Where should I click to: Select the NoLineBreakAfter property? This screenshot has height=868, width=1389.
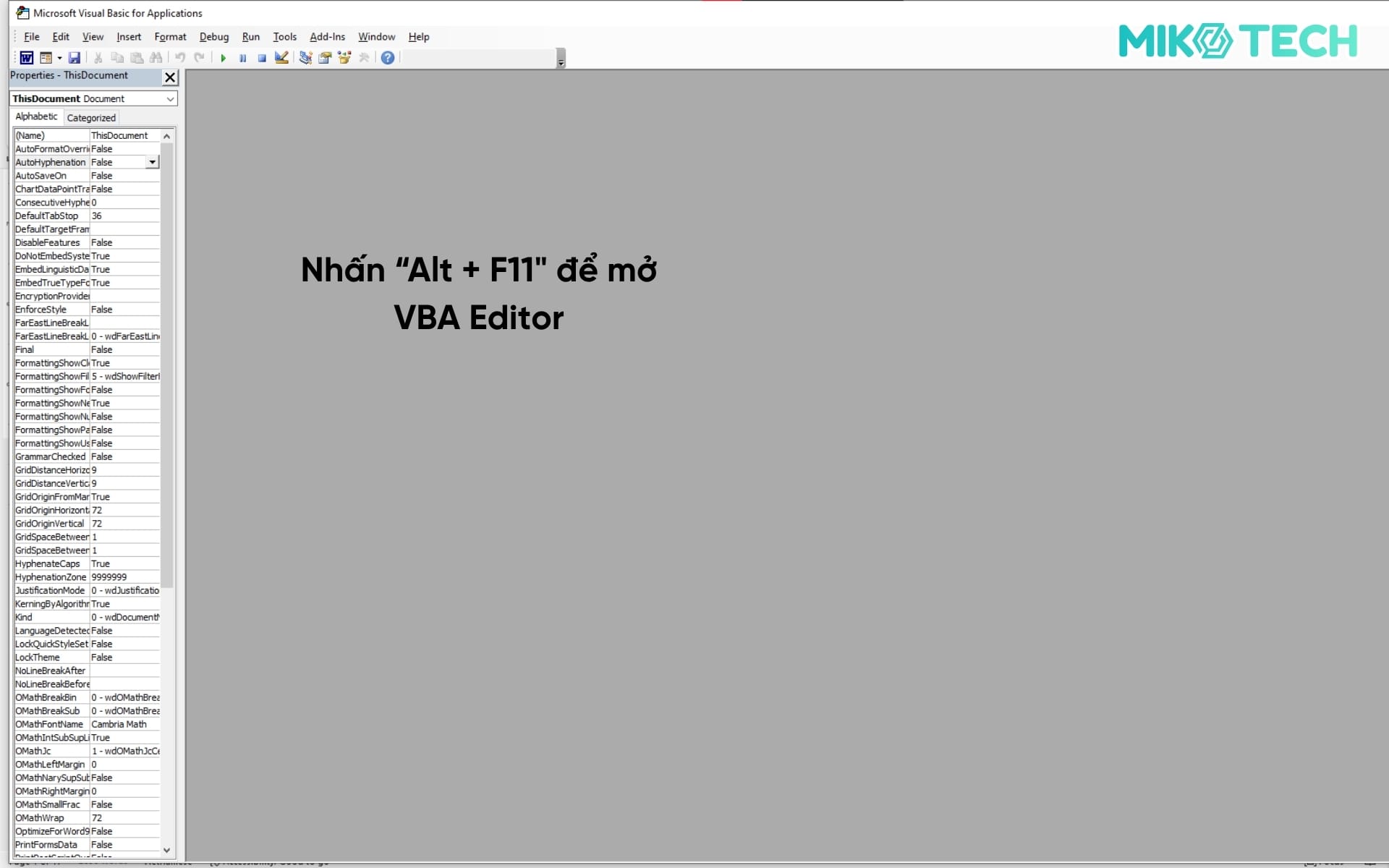[87, 671]
